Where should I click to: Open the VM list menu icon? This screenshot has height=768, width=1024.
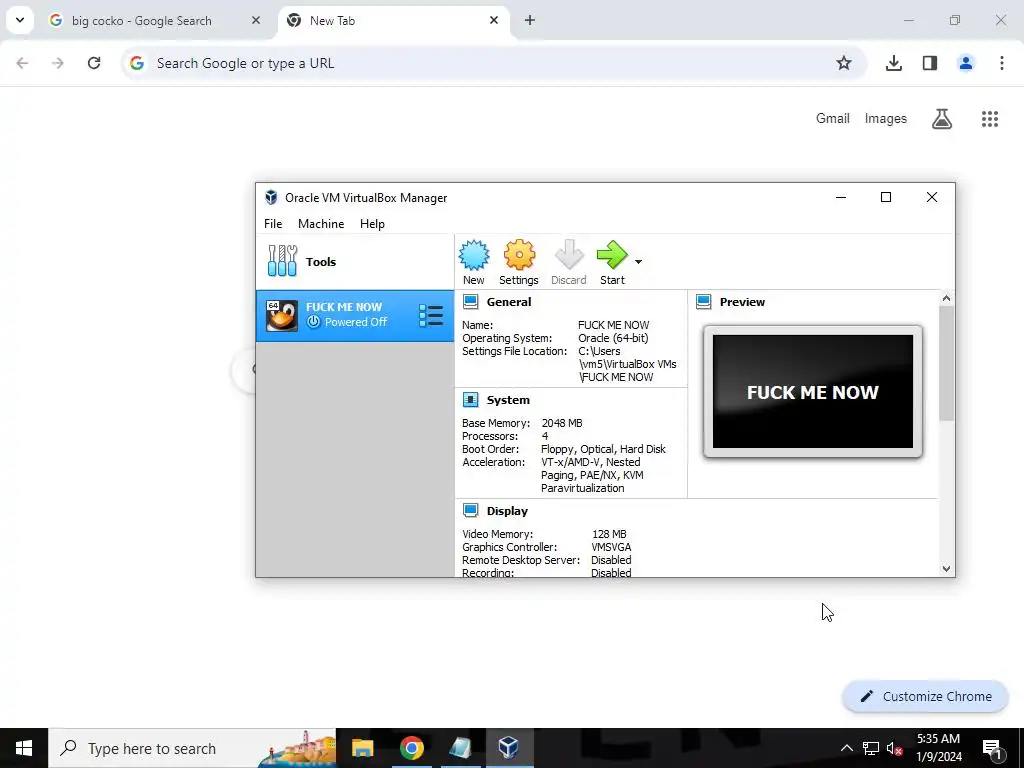pyautogui.click(x=431, y=315)
